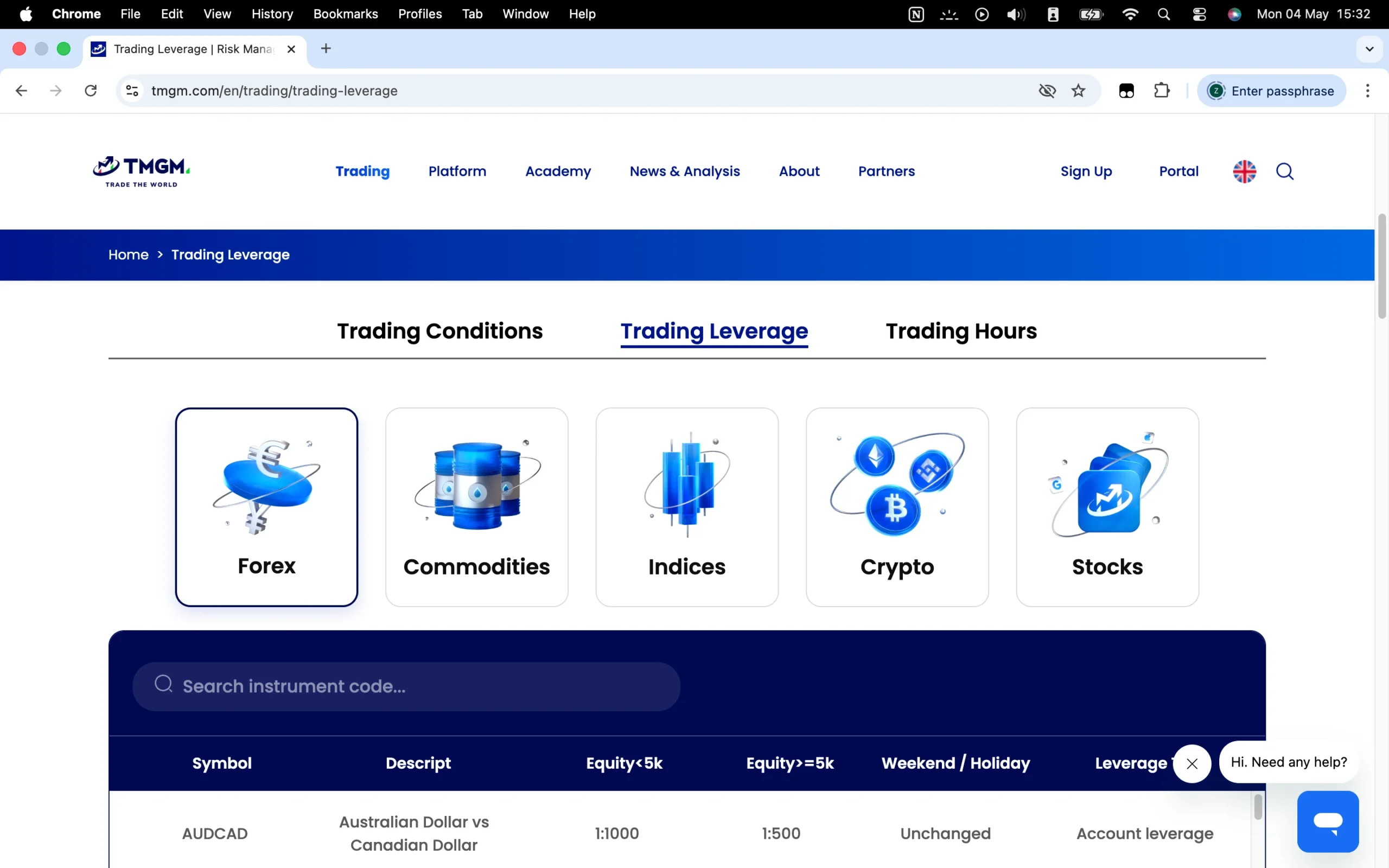Open News & Analysis nav menu
The height and width of the screenshot is (868, 1389).
(685, 171)
